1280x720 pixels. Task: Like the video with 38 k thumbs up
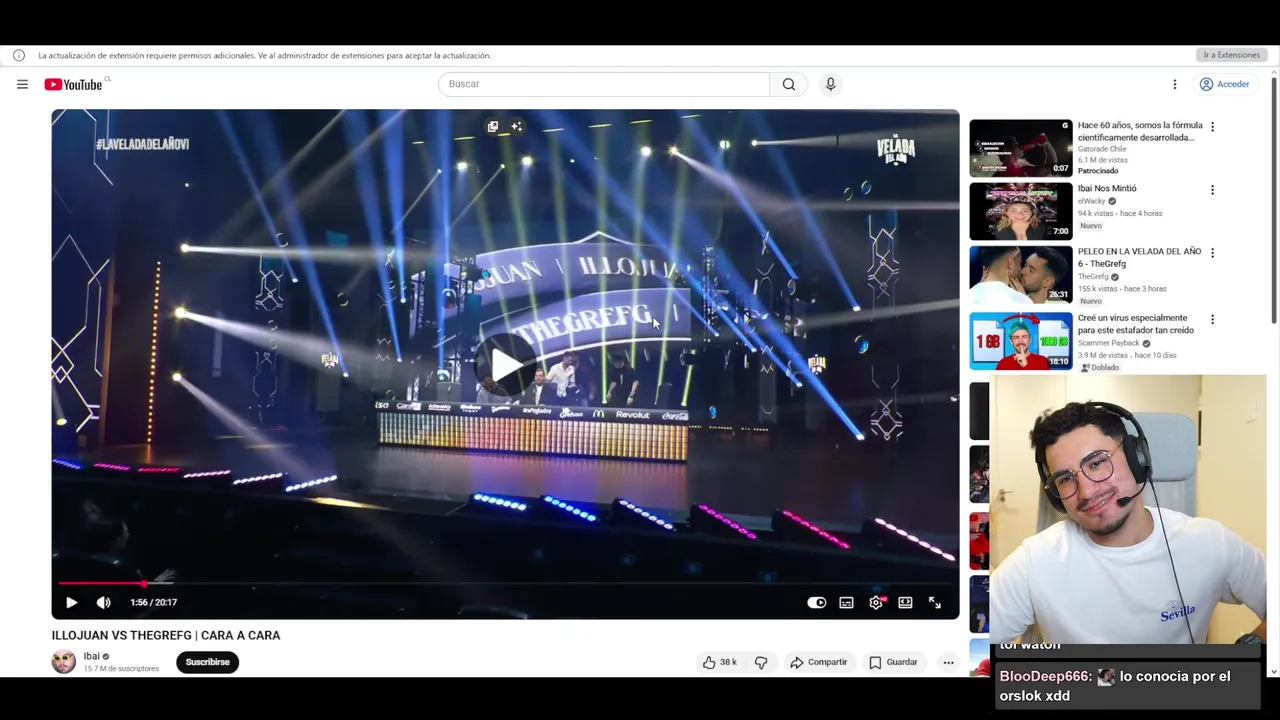pos(720,662)
